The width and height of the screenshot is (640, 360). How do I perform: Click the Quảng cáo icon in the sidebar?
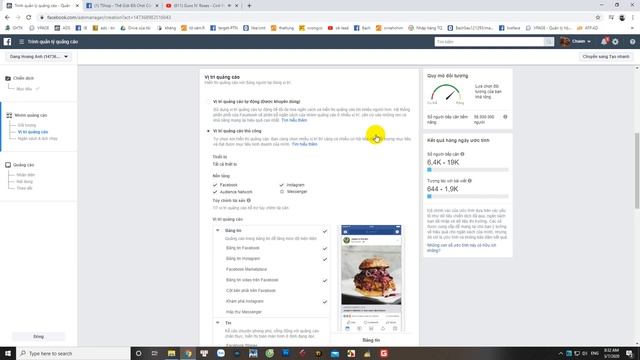[8, 165]
